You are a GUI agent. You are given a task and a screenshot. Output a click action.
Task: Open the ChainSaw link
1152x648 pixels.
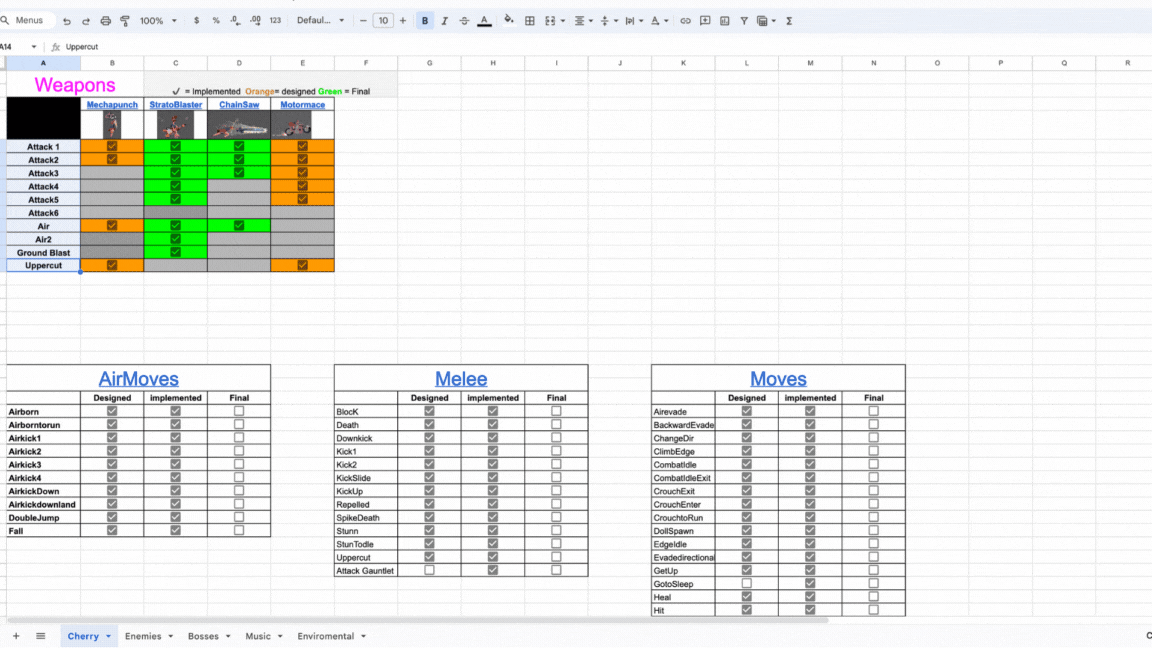click(239, 105)
